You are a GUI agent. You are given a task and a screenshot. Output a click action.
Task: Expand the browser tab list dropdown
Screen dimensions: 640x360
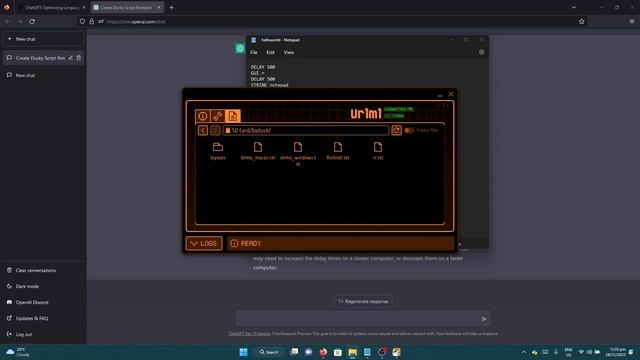tap(574, 7)
